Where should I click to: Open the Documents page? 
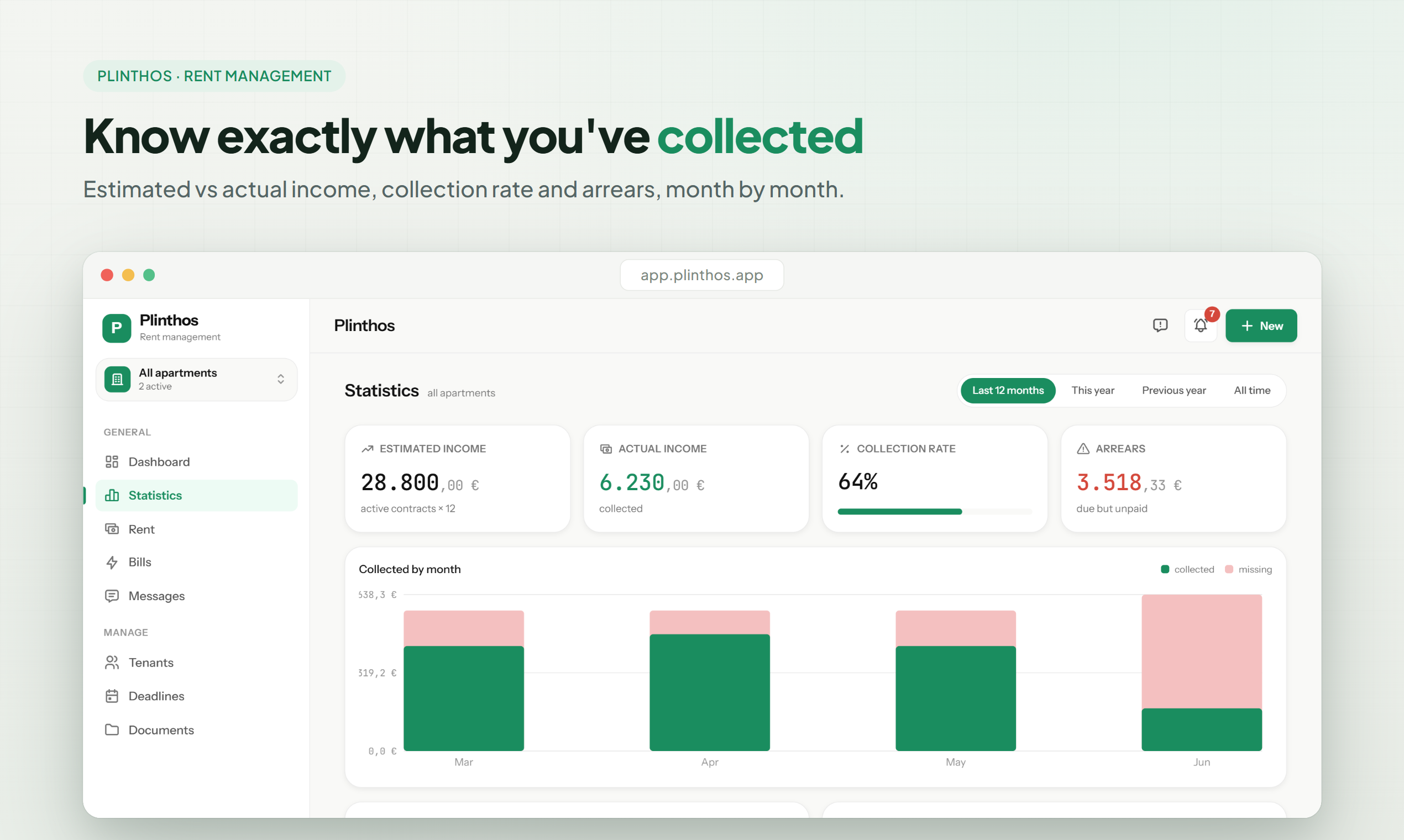pyautogui.click(x=196, y=729)
